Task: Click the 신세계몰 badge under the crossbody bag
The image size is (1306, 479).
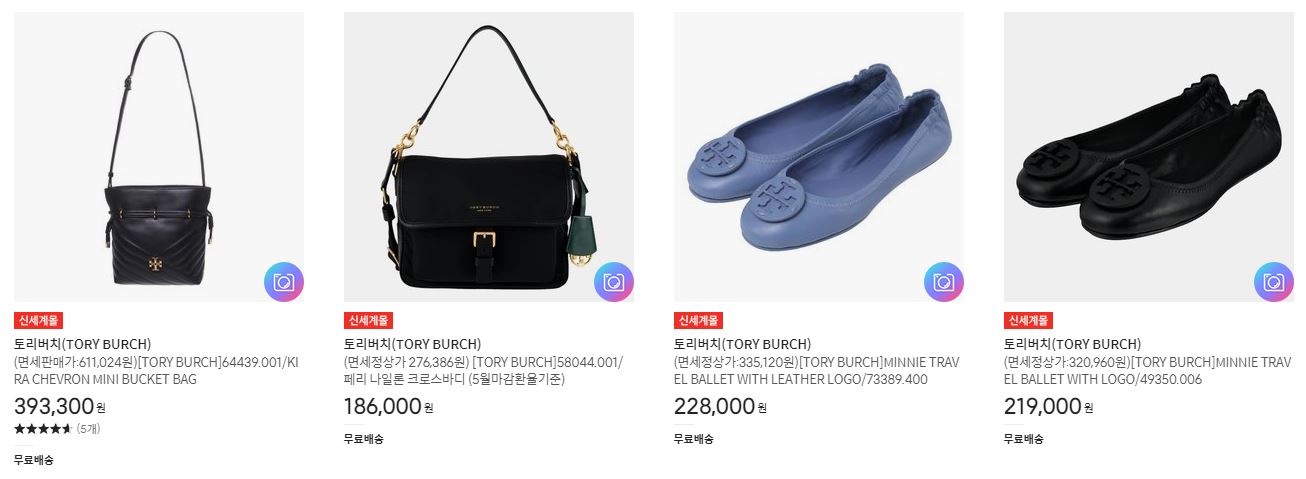Action: coord(368,321)
